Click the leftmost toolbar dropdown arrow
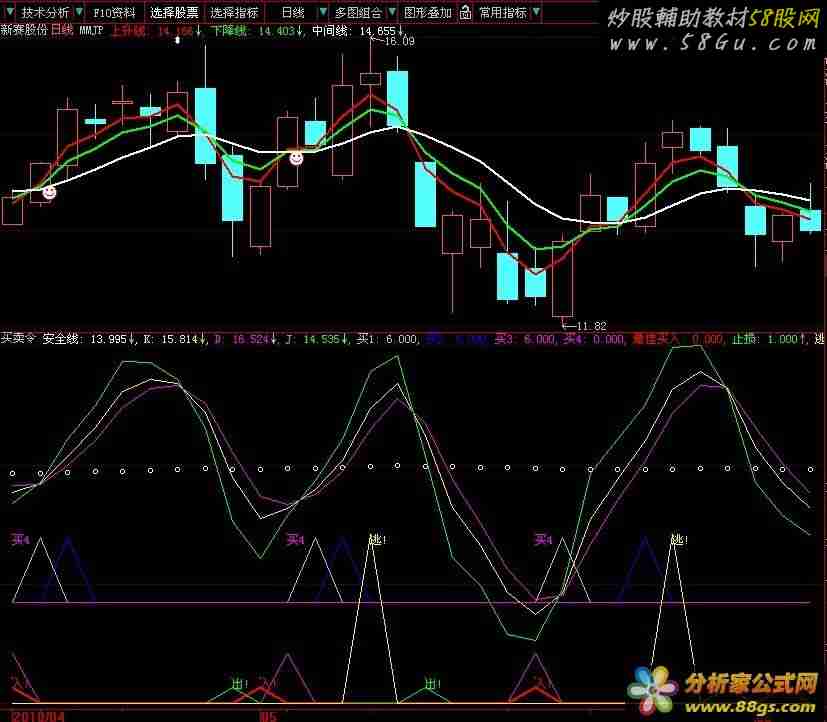Viewport: 827px width, 722px height. tap(10, 12)
